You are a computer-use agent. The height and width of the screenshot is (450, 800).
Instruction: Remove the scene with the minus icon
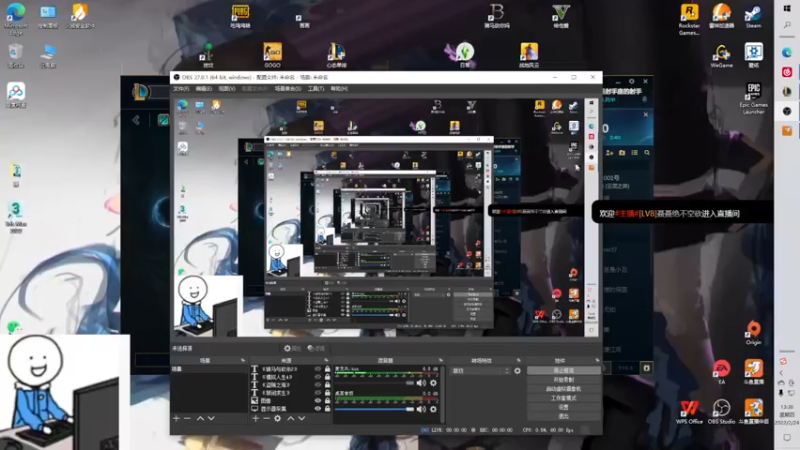coord(187,418)
